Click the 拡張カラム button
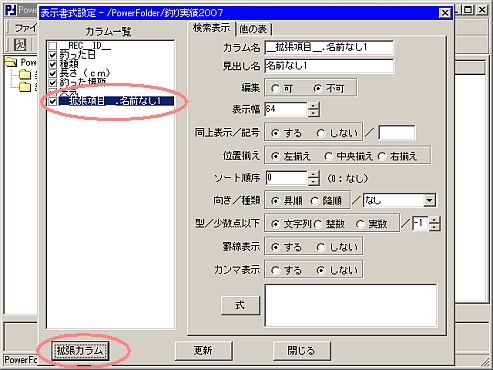Viewport: 493px width, 370px height. [80, 351]
